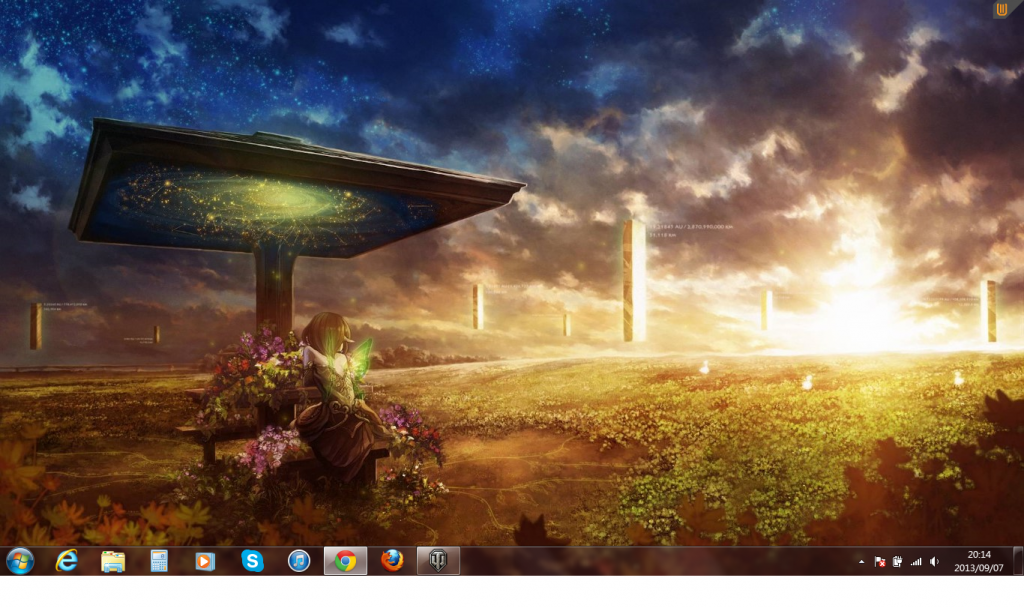Expand the hidden notification icons arrow
Image resolution: width=1024 pixels, height=607 pixels.
[861, 562]
